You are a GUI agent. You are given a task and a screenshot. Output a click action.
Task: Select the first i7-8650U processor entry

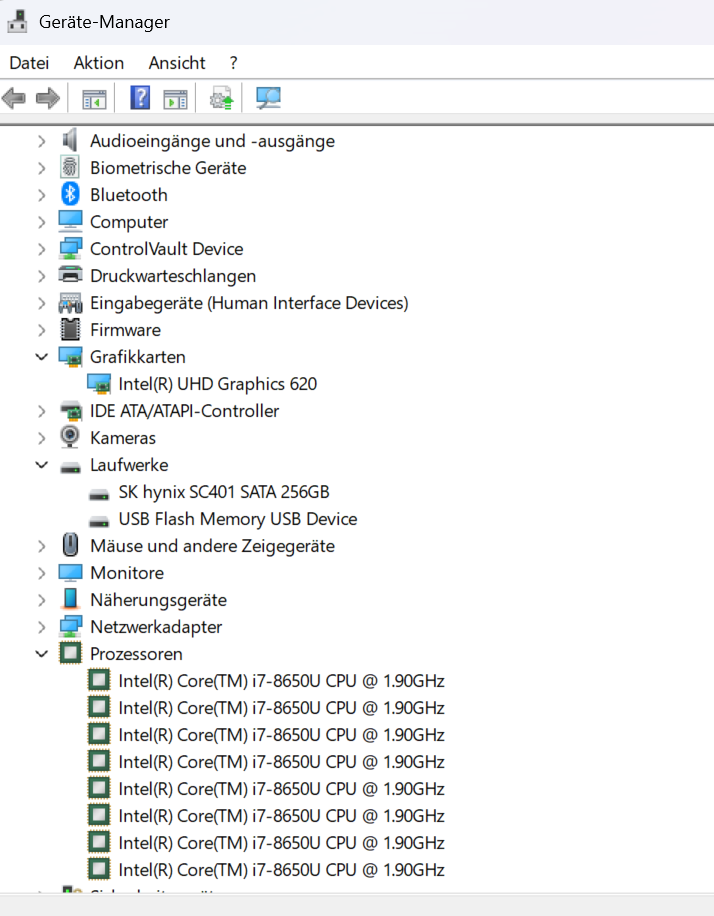point(281,681)
